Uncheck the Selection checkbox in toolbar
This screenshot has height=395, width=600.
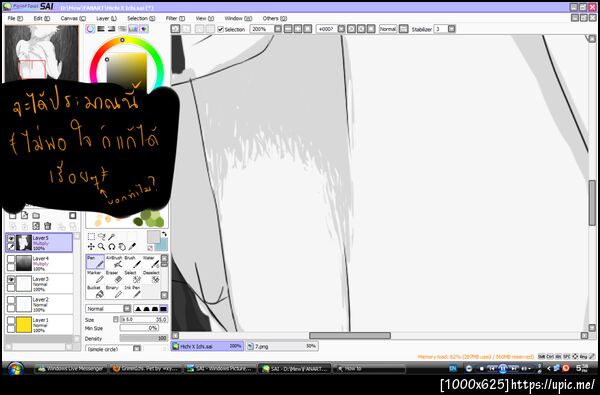click(x=220, y=29)
